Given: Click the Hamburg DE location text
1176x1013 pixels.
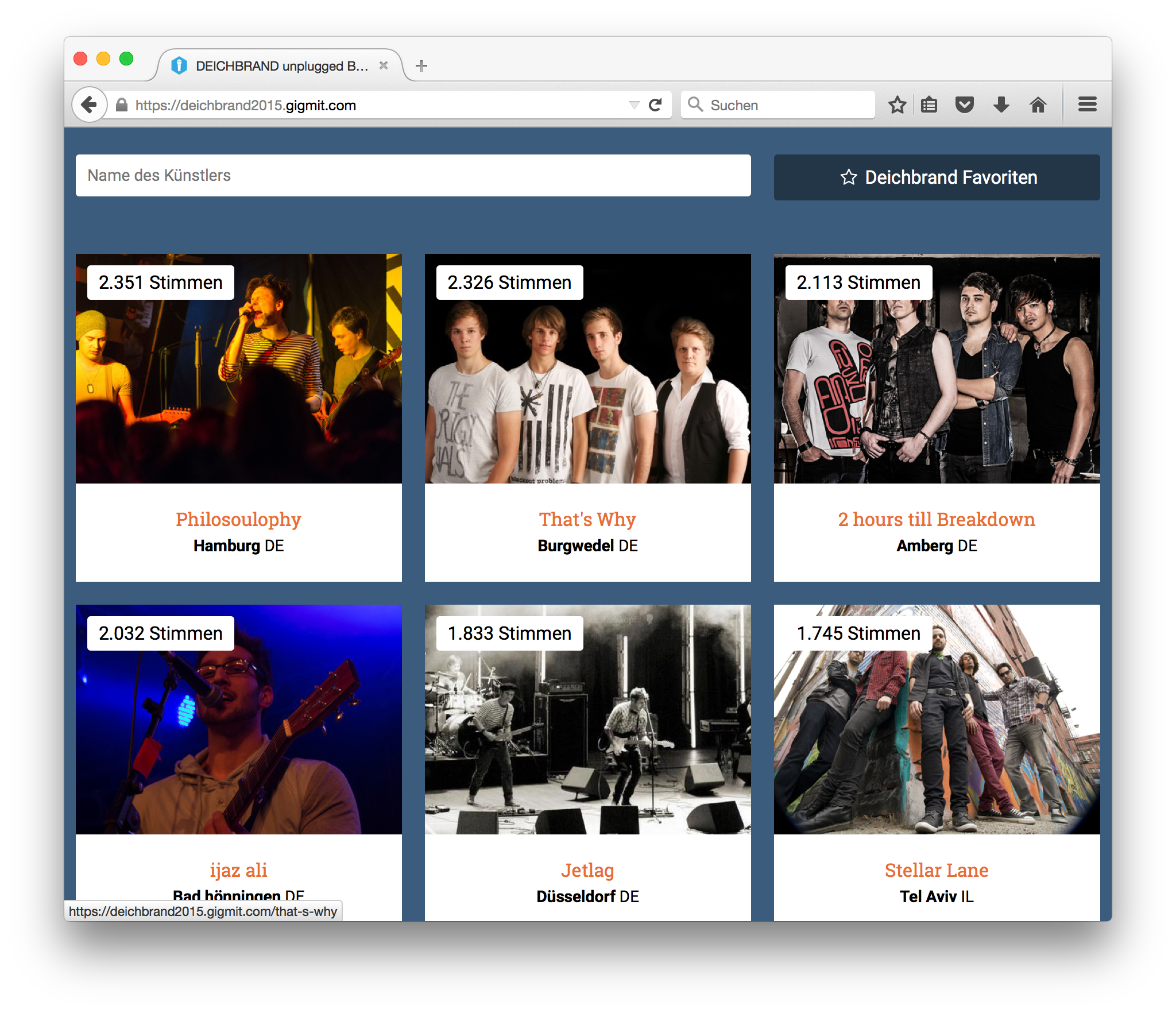Looking at the screenshot, I should pos(239,546).
